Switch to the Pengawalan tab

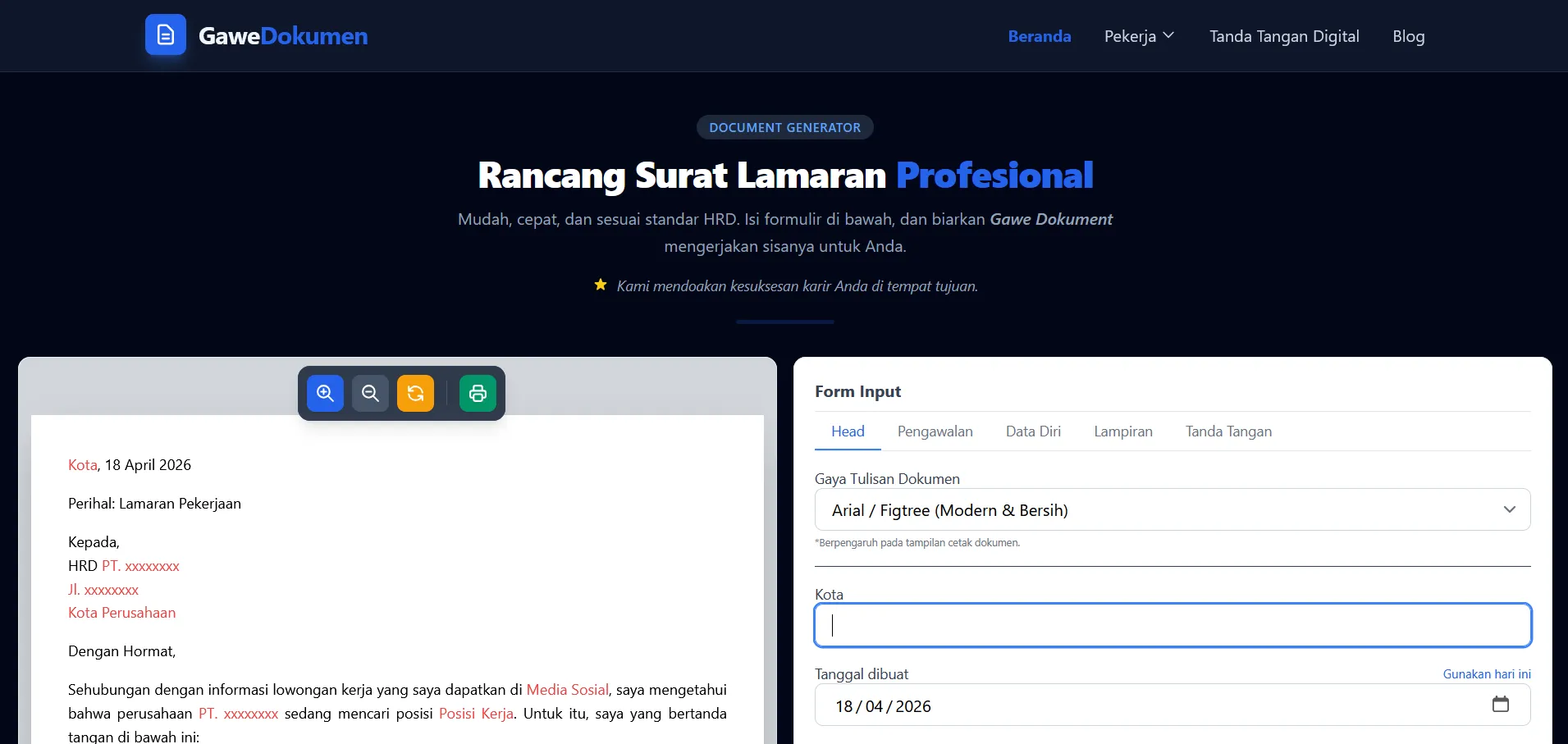(x=935, y=431)
